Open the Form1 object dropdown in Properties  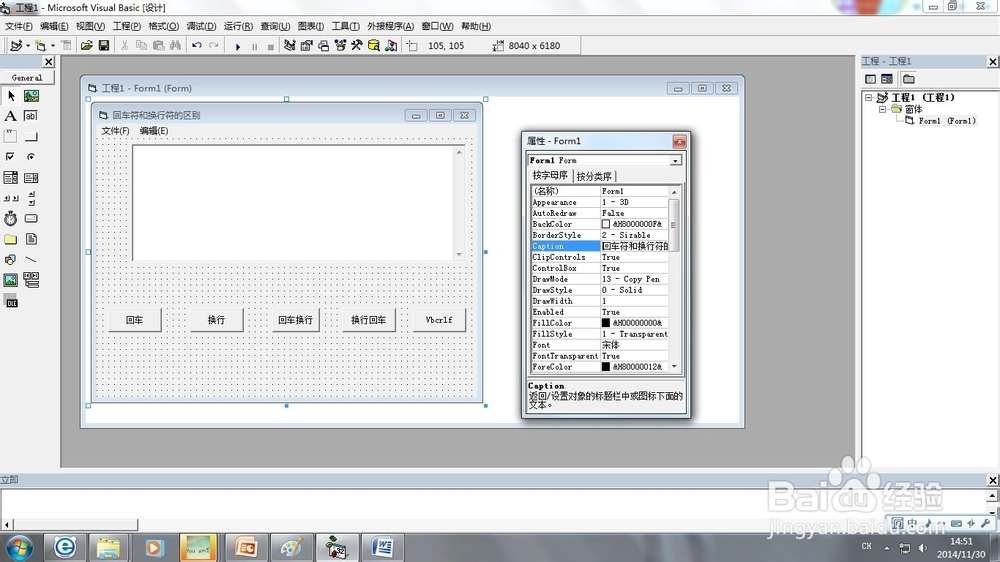675,161
